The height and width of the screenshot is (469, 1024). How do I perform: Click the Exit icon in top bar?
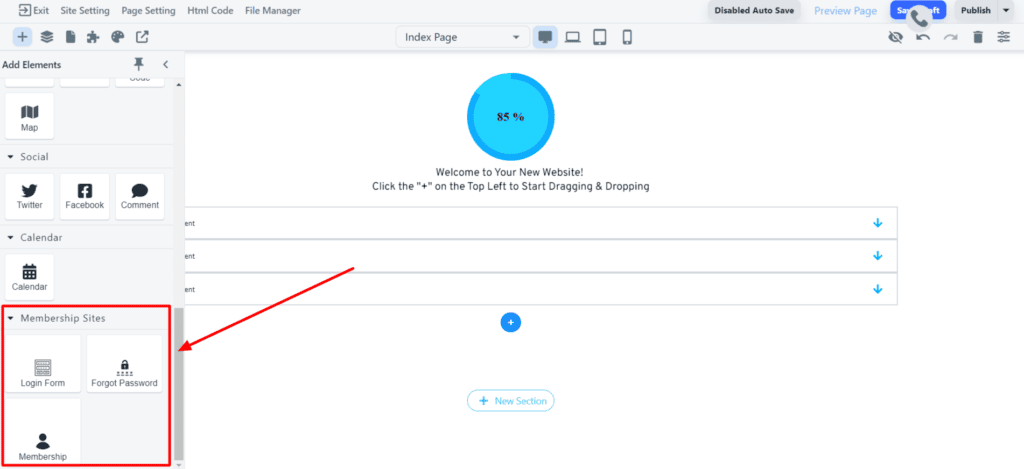tap(25, 10)
